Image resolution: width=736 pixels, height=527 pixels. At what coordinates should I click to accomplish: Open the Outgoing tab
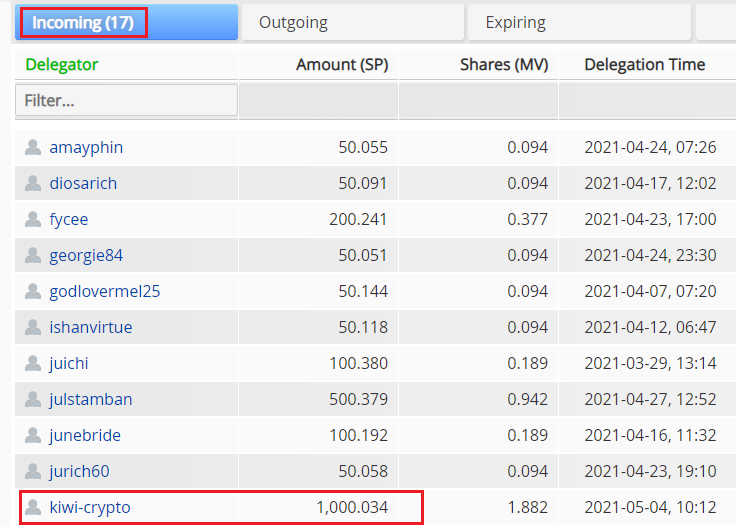pos(353,22)
